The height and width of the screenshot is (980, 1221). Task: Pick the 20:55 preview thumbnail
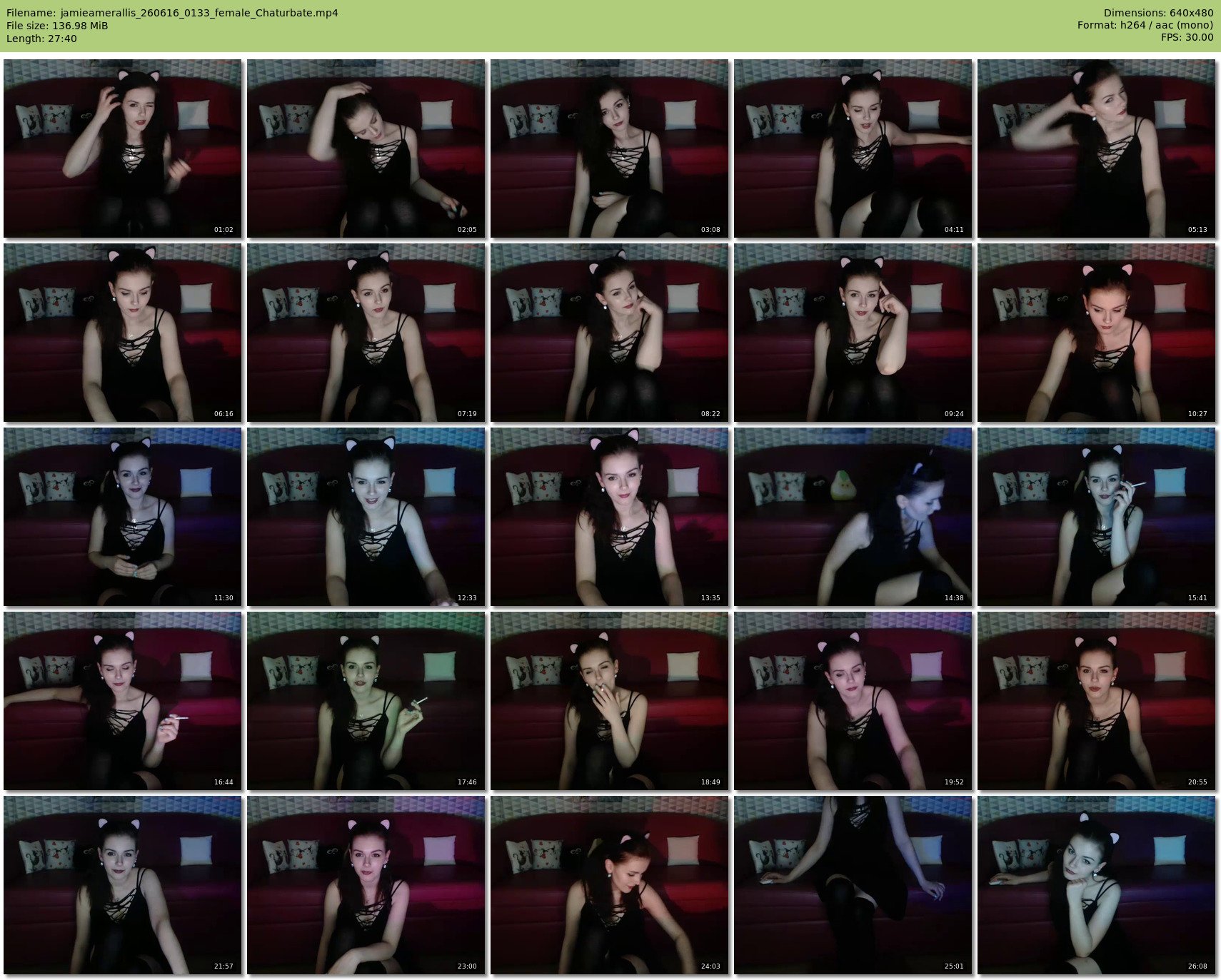[x=1096, y=700]
